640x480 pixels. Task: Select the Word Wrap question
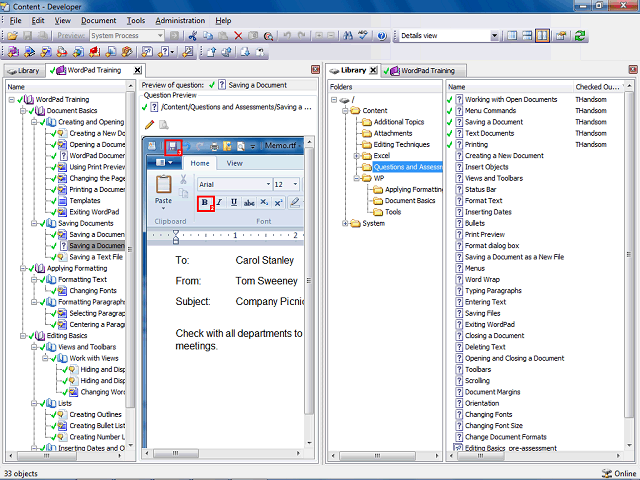482,280
